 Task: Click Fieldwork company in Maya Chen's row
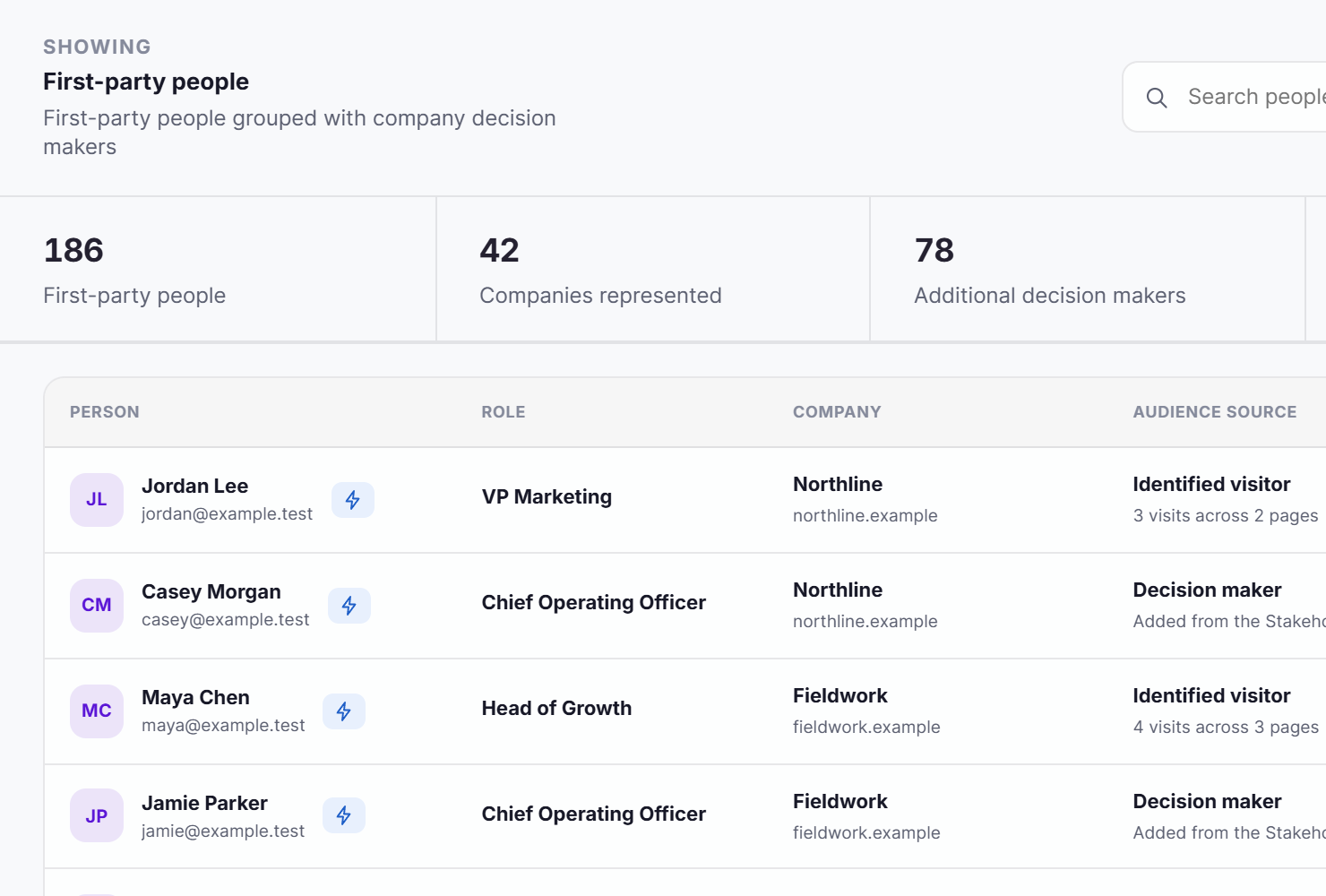[x=840, y=695]
